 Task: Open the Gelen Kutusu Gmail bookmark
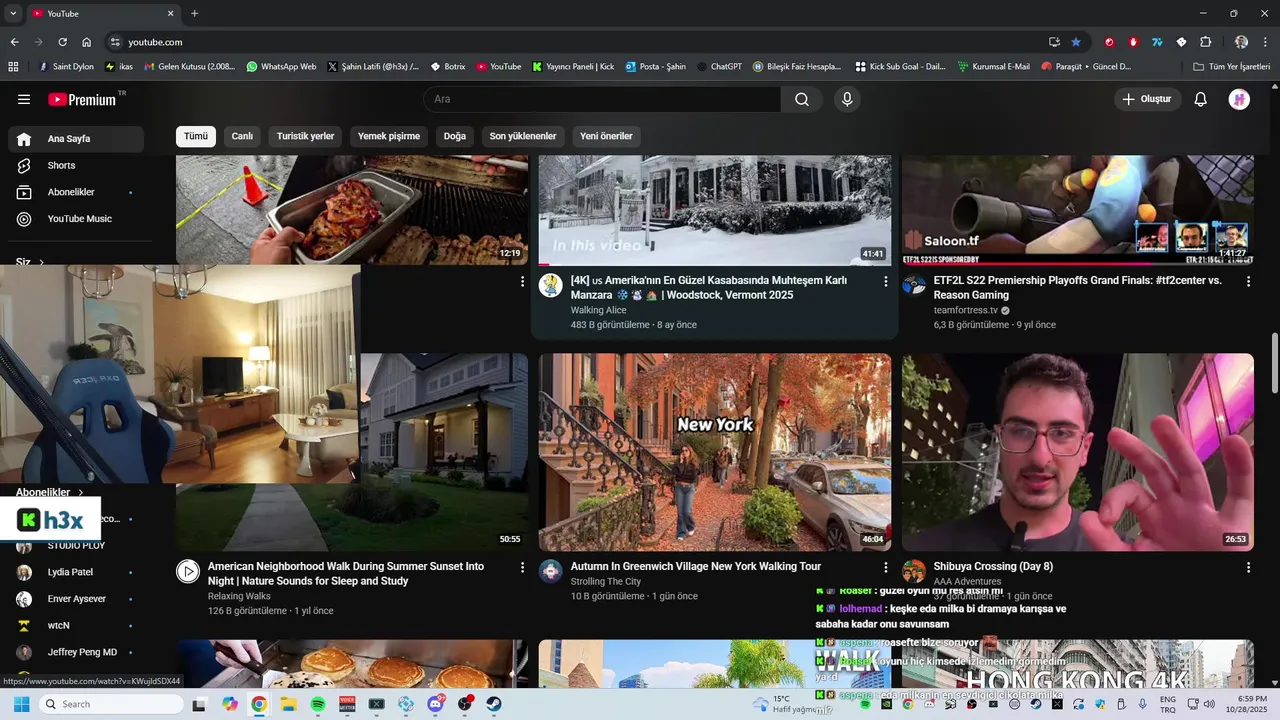coord(190,67)
